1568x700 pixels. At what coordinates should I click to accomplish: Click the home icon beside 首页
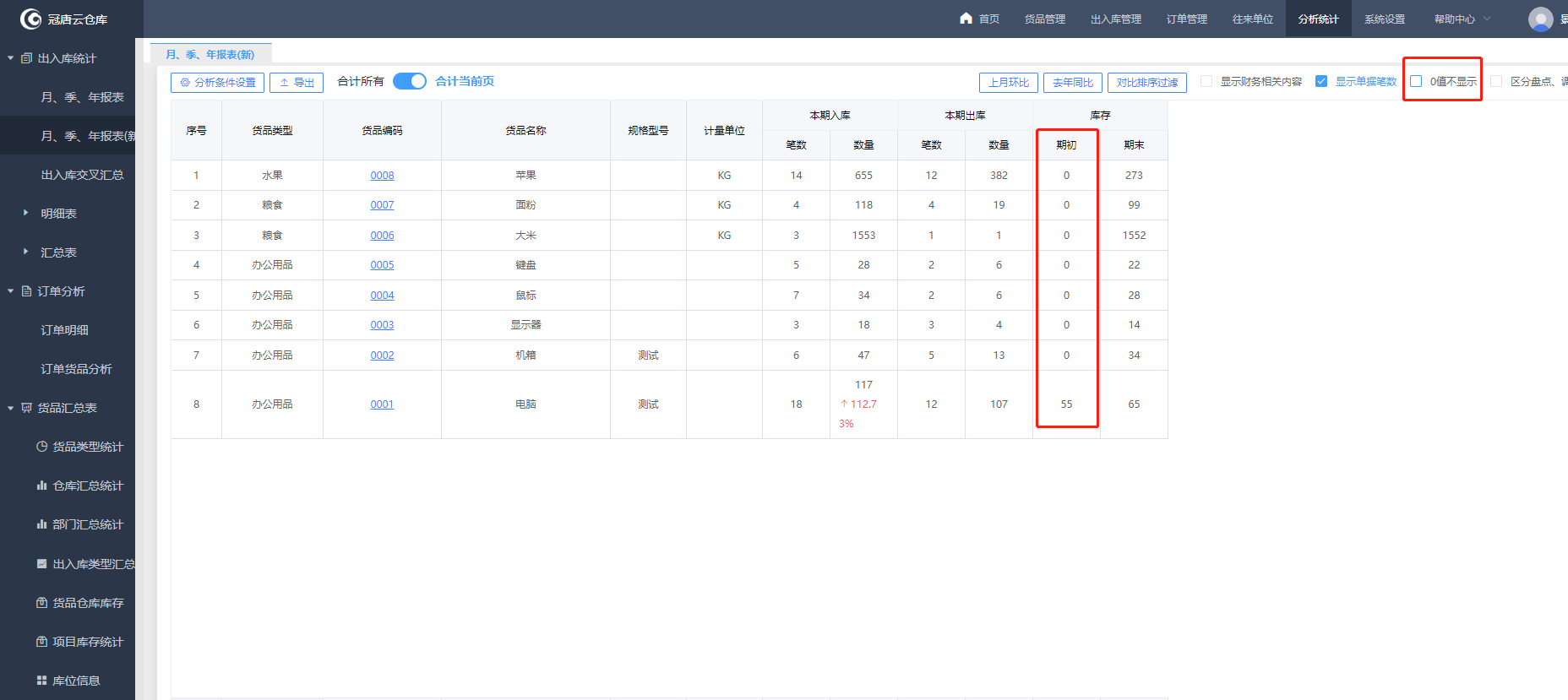[966, 18]
